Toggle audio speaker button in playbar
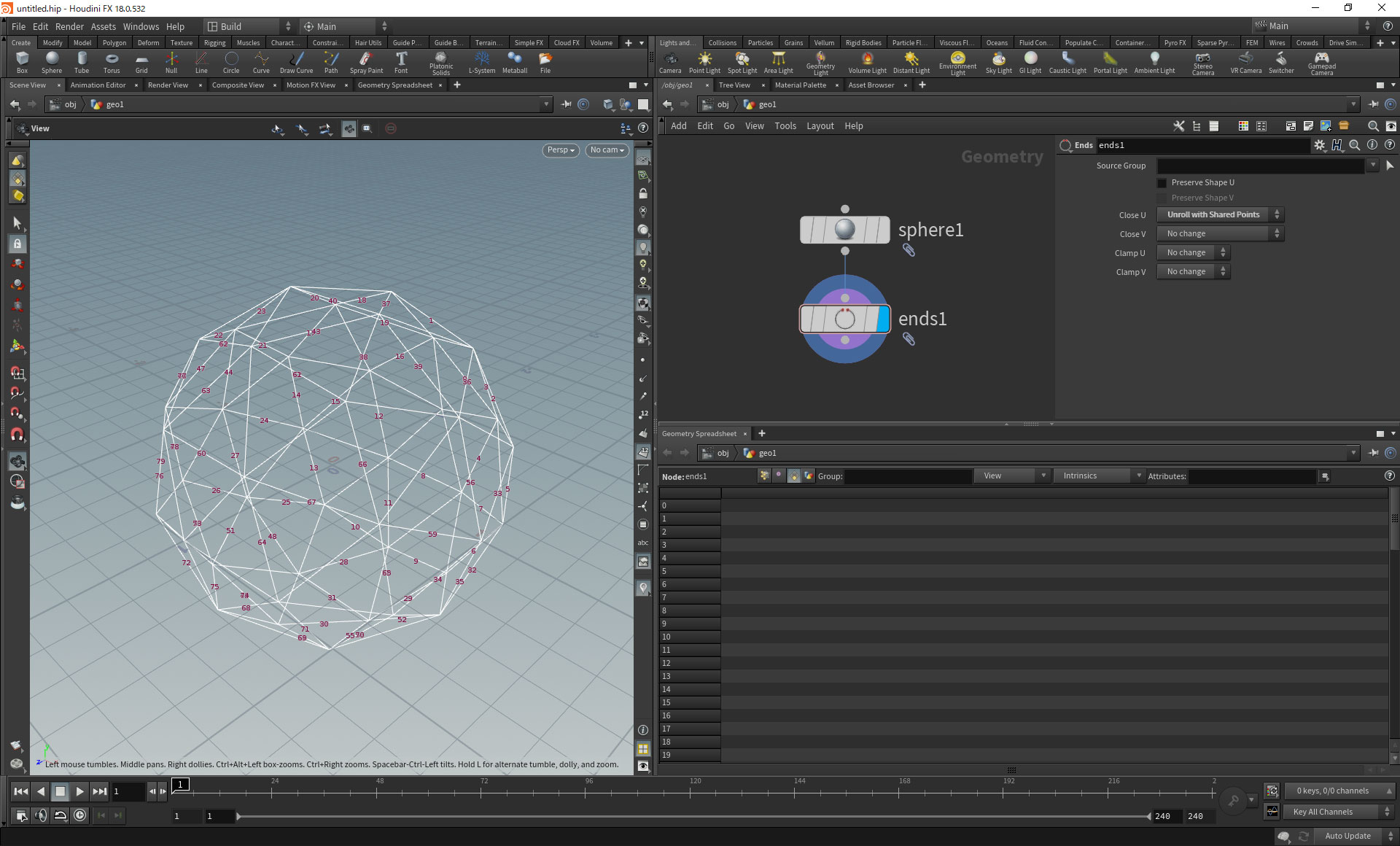The width and height of the screenshot is (1400, 846). pos(41,815)
